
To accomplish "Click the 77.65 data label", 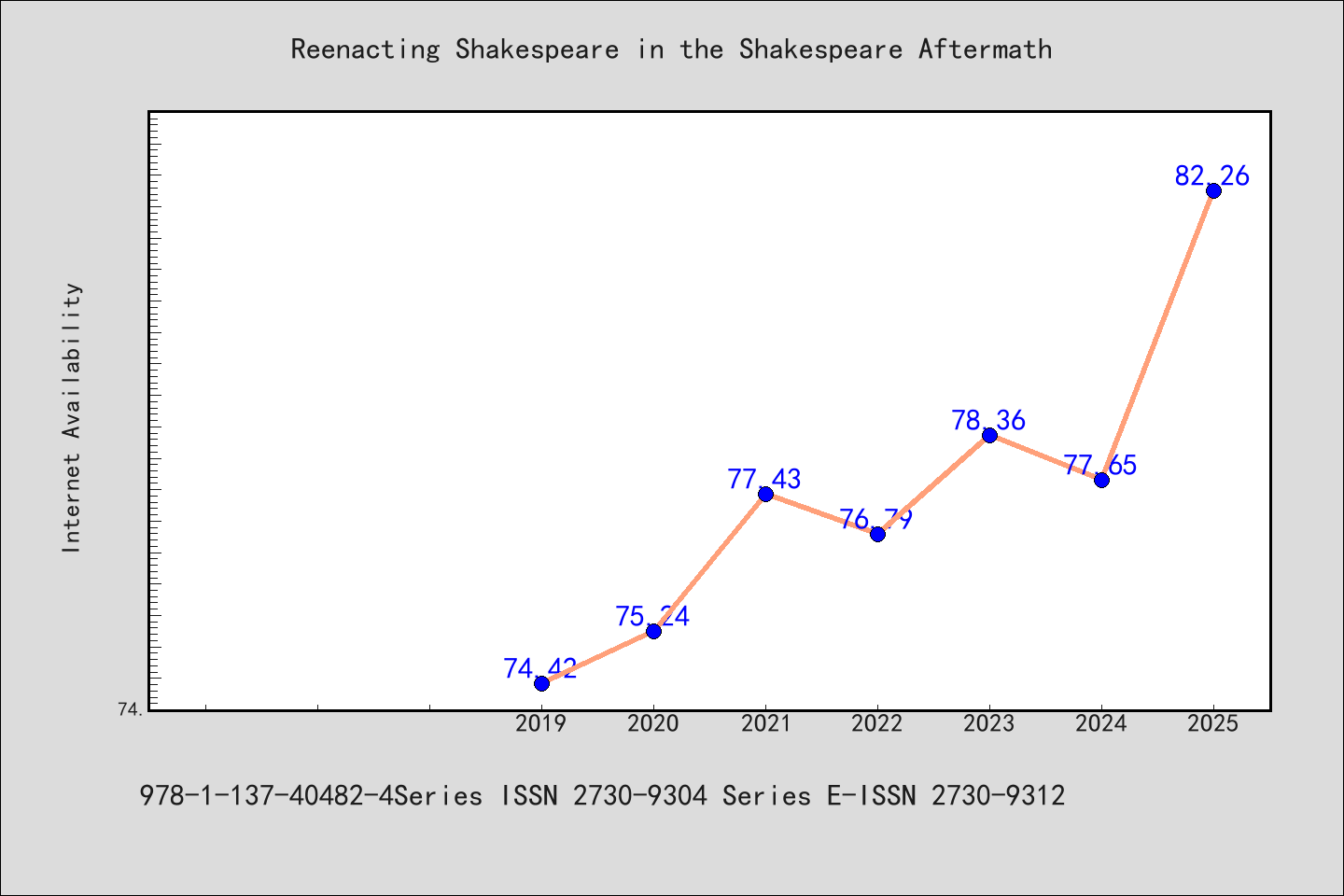I will click(x=1100, y=465).
